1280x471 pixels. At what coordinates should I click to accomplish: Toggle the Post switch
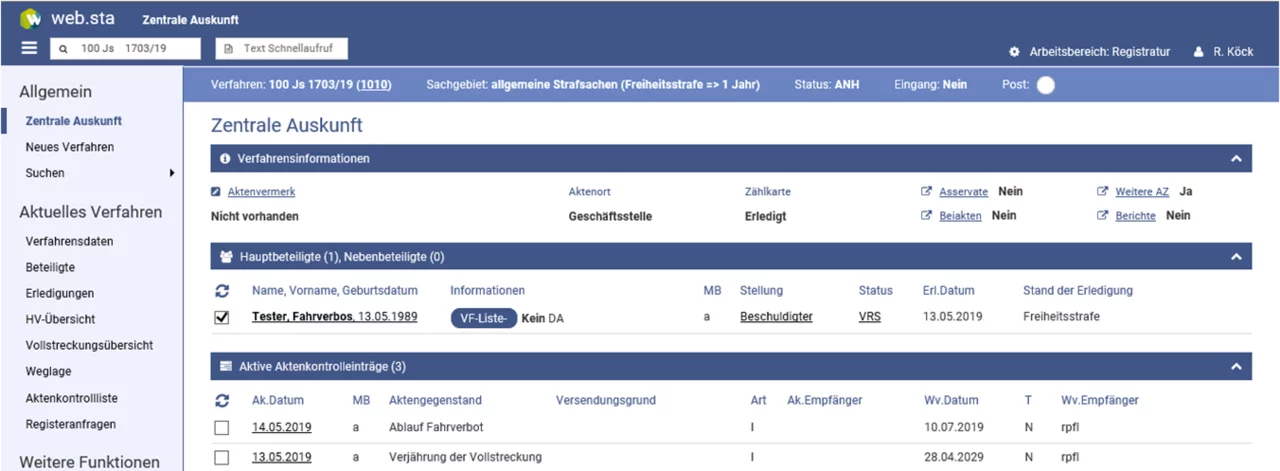(x=1045, y=85)
